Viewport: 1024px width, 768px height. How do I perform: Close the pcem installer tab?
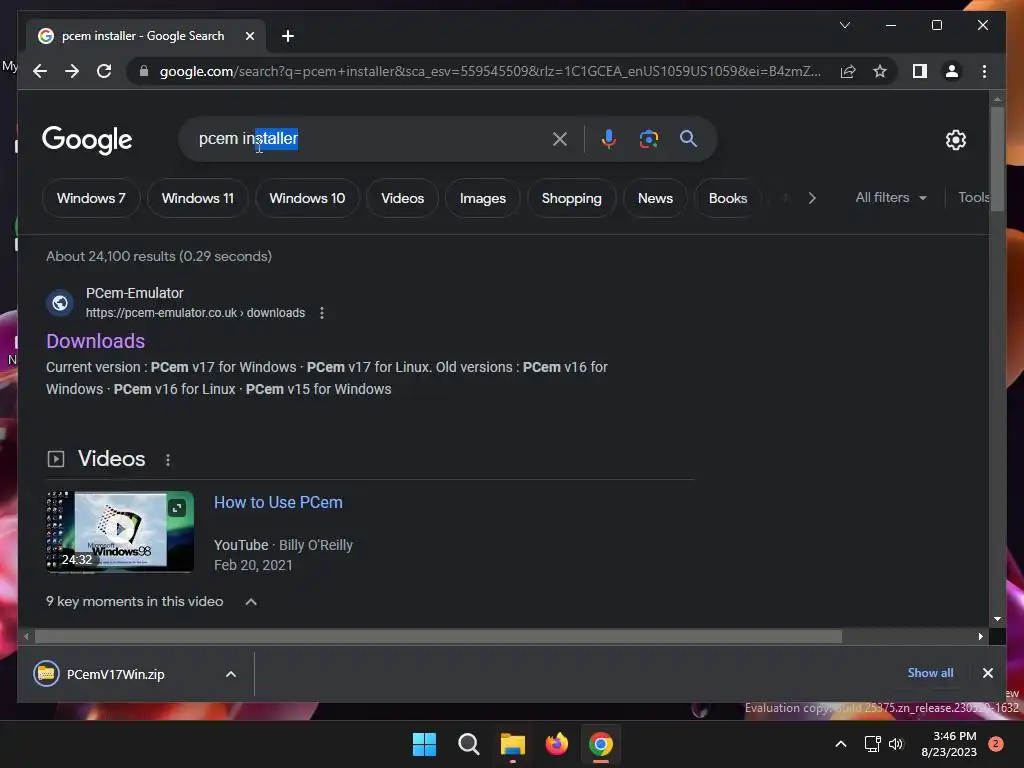[x=249, y=36]
